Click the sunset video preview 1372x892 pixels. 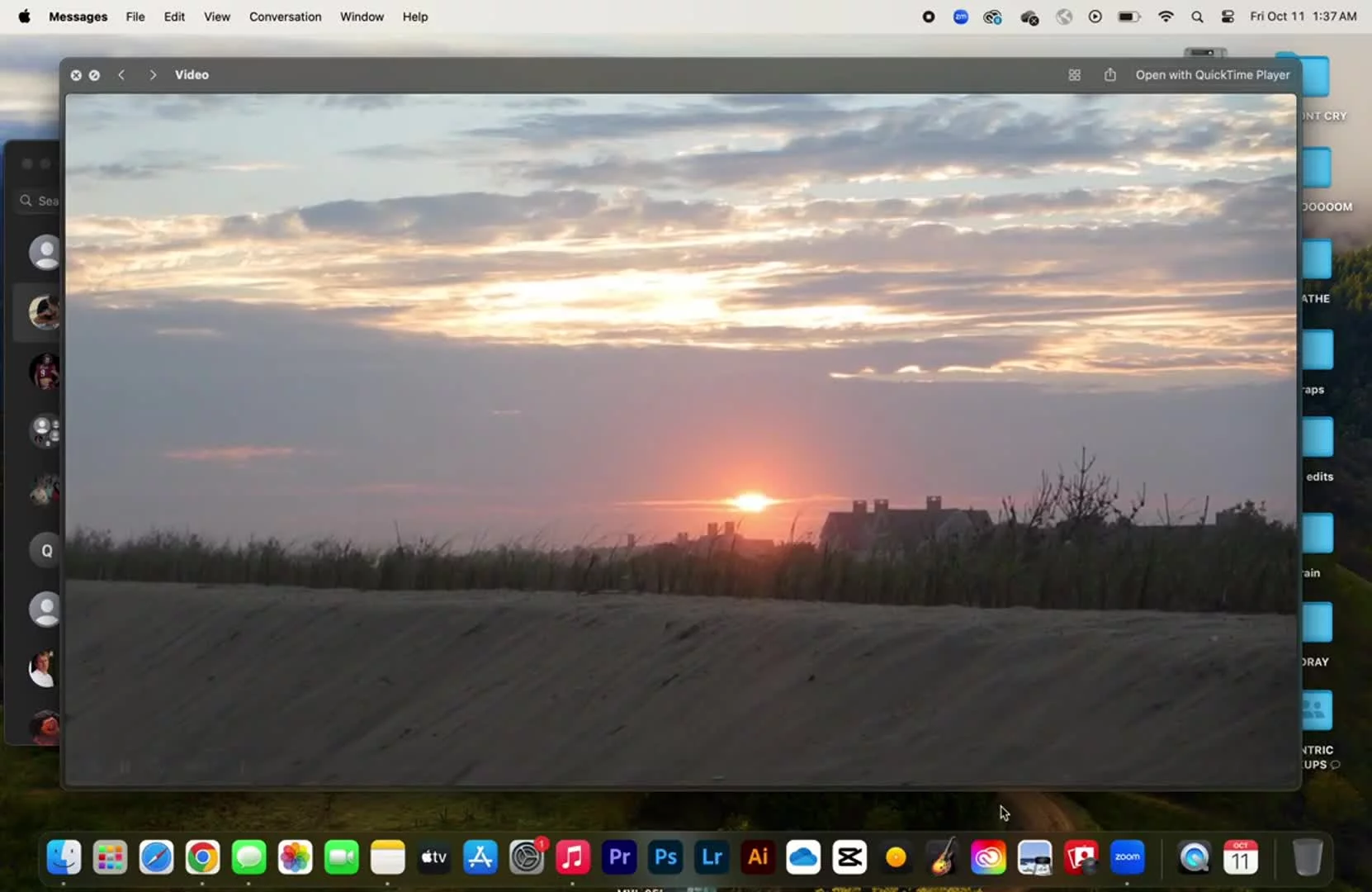point(680,438)
